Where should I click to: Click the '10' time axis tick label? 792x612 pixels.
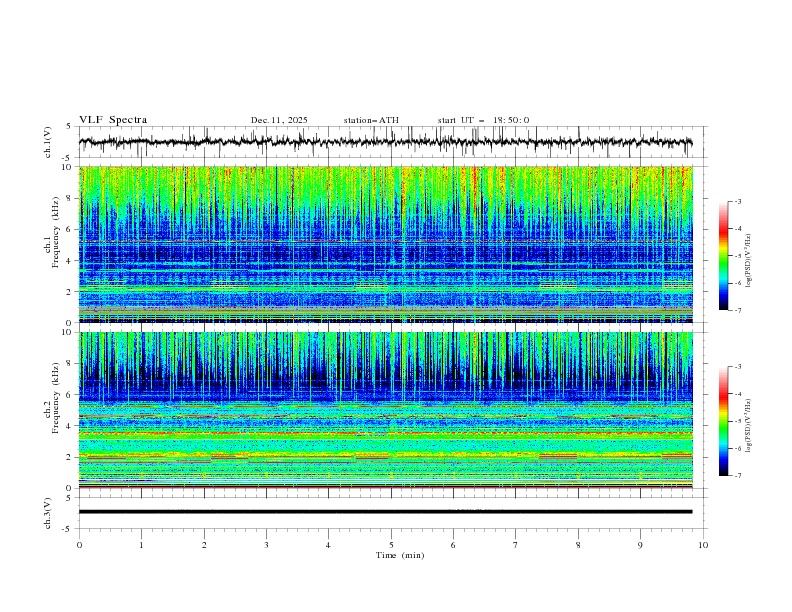click(x=703, y=545)
